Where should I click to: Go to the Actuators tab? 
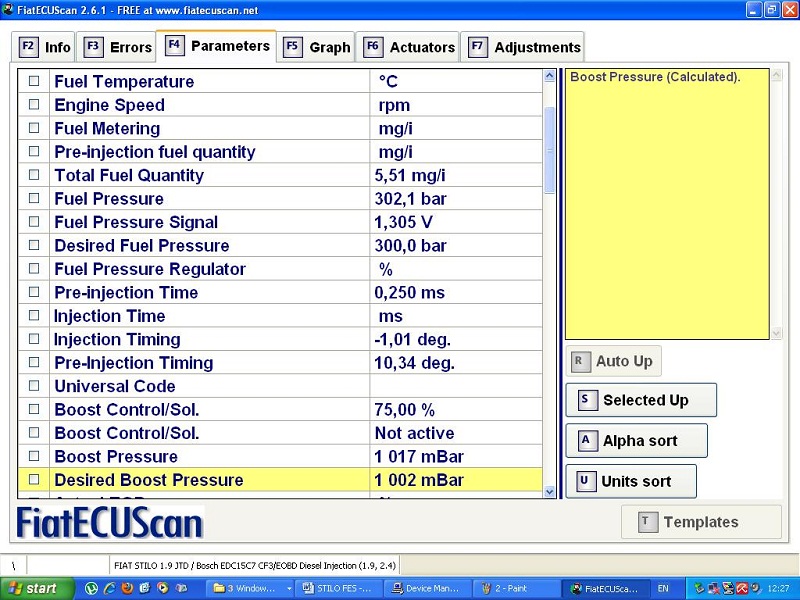(x=409, y=47)
